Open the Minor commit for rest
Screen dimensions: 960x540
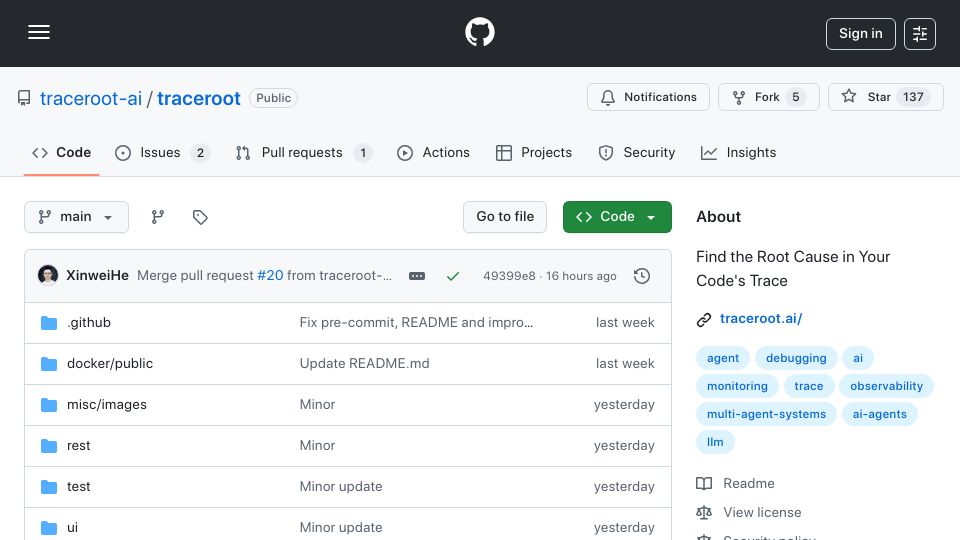tap(317, 446)
